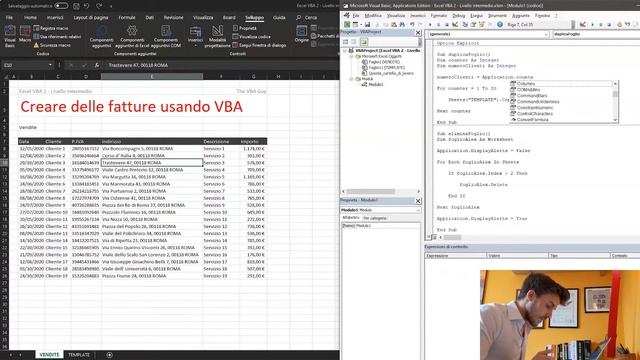Click autocomplete list scrollbar down arrow
Viewport: 640px width, 360px height.
pyautogui.click(x=615, y=120)
